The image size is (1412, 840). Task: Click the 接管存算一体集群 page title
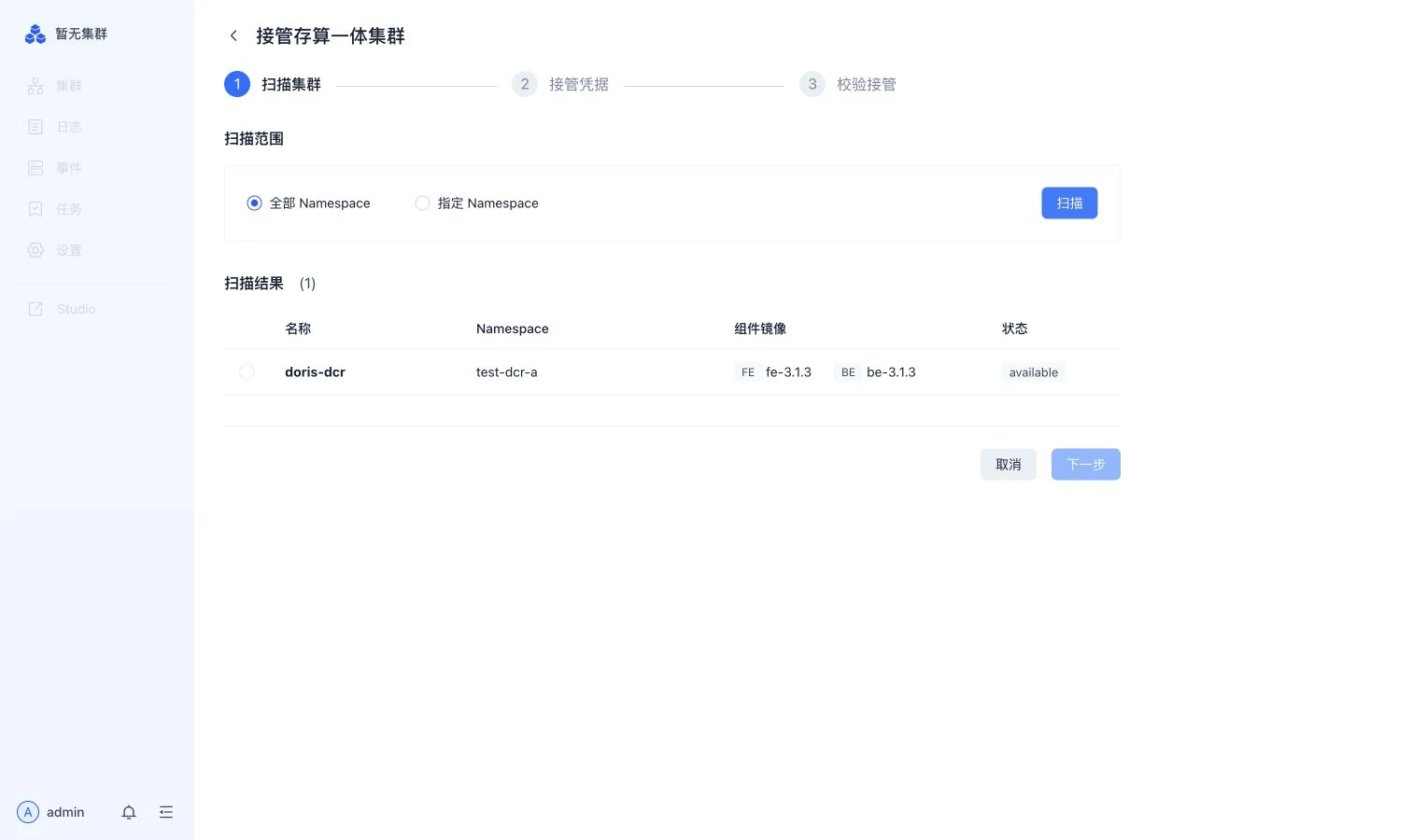click(x=331, y=35)
